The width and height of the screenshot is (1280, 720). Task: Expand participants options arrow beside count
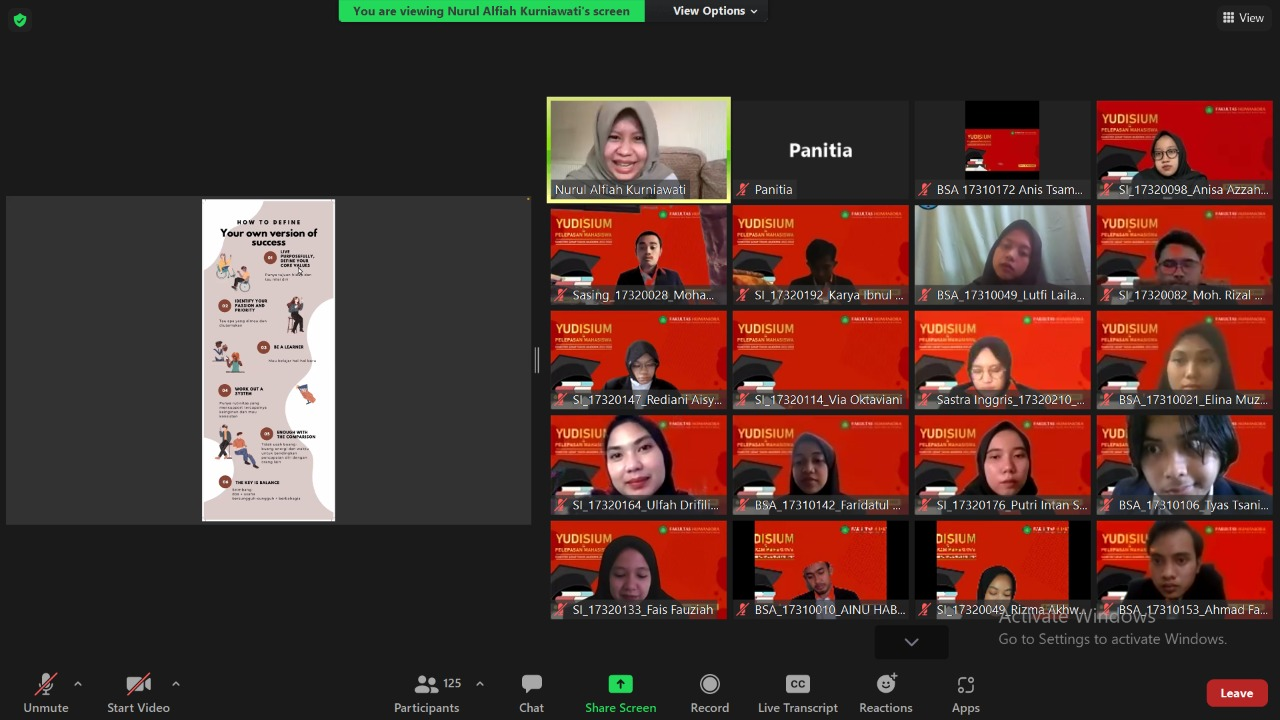click(x=480, y=684)
